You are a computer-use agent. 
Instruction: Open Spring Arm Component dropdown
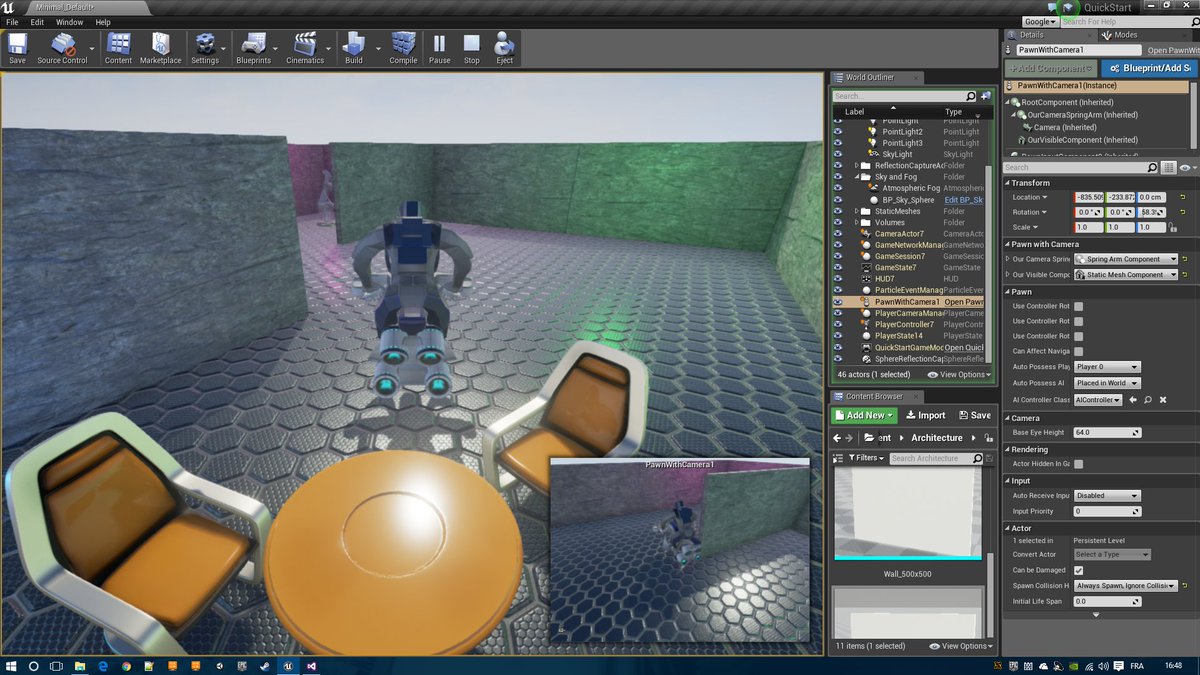(x=1125, y=259)
